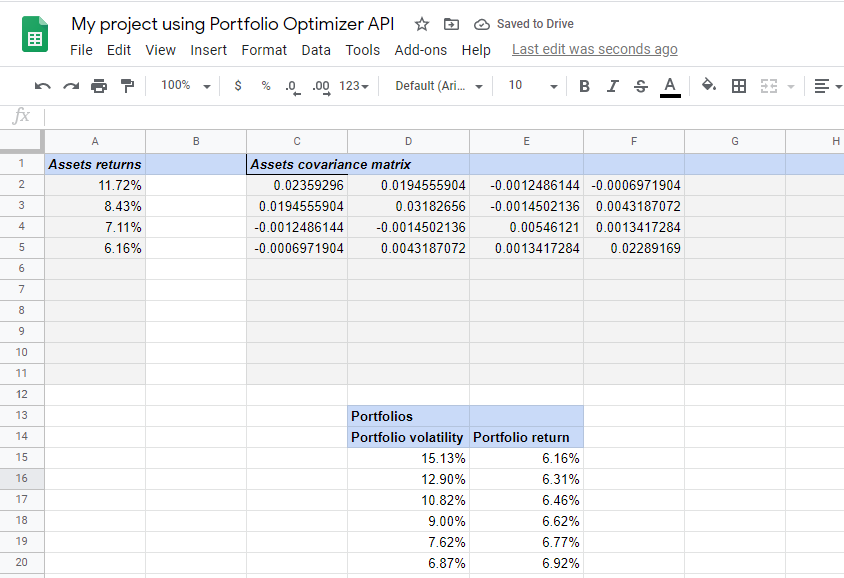Open the Data menu
Viewport: 844px width, 578px height.
click(316, 50)
